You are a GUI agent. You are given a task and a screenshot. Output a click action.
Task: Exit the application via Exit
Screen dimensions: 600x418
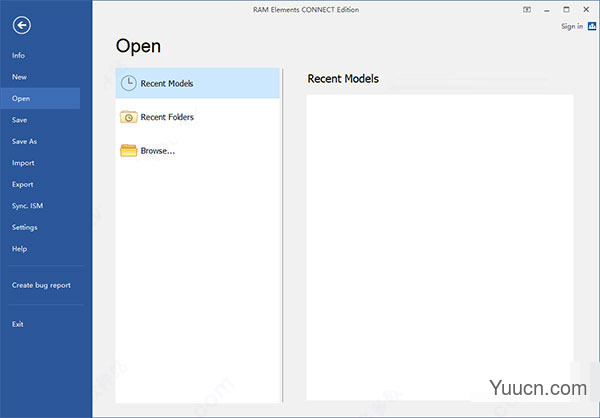pyautogui.click(x=18, y=324)
